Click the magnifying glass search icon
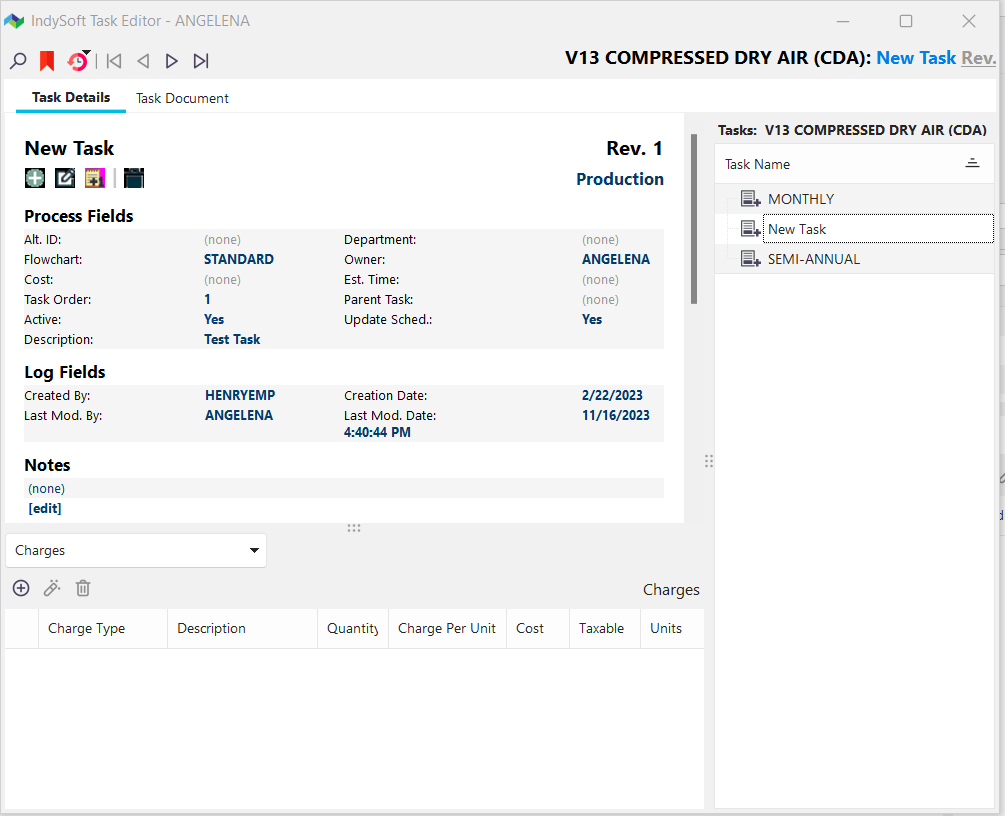Viewport: 1005px width, 816px height. (x=18, y=61)
